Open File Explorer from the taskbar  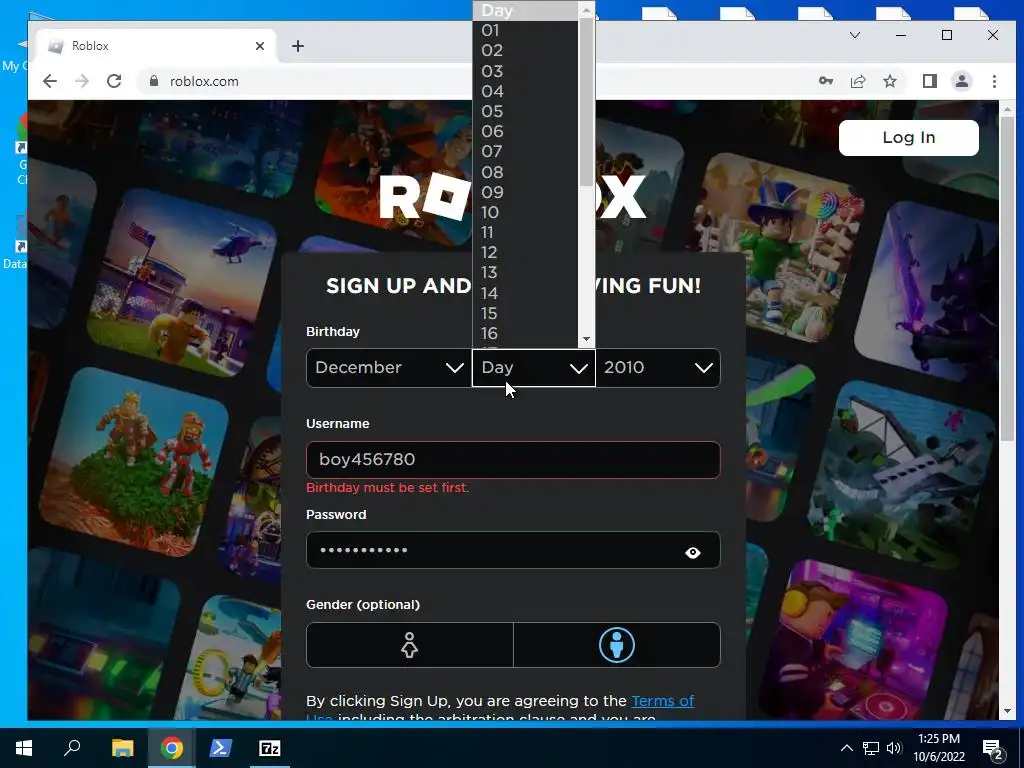122,748
